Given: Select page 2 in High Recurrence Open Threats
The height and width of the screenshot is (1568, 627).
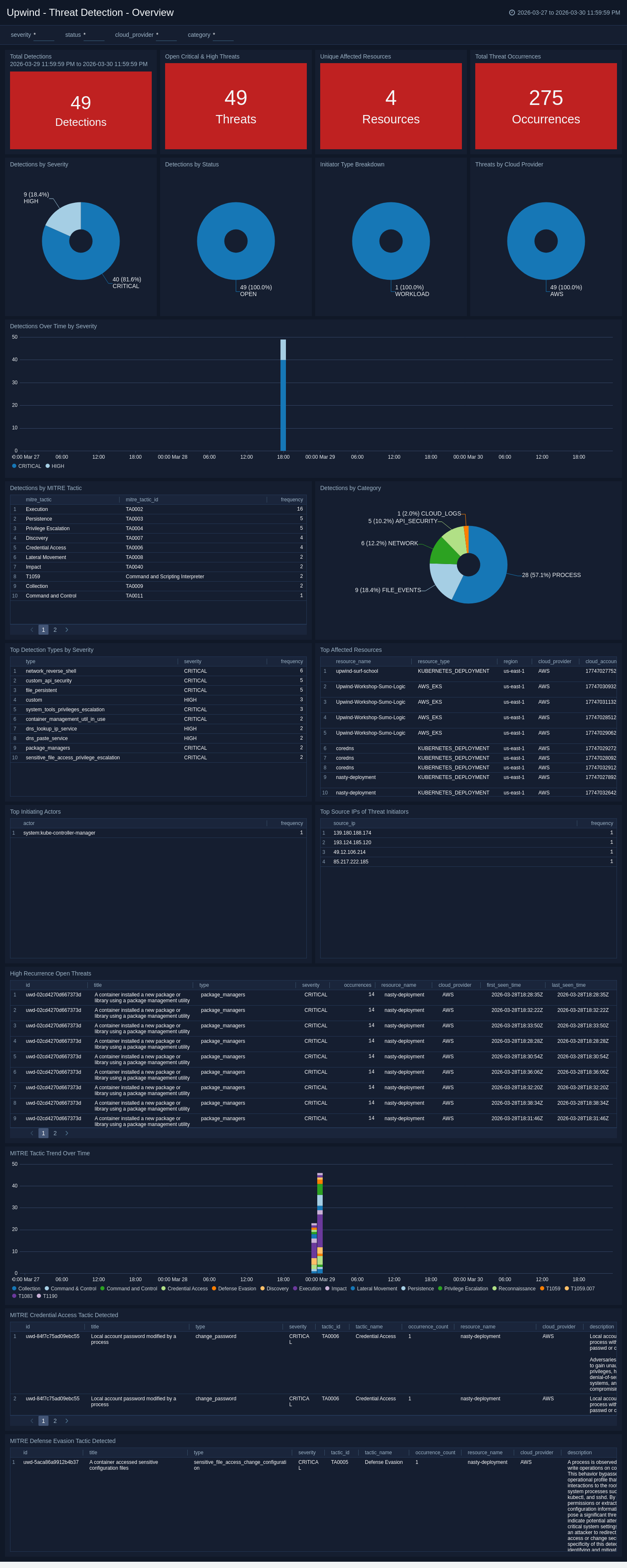Looking at the screenshot, I should click(55, 1134).
